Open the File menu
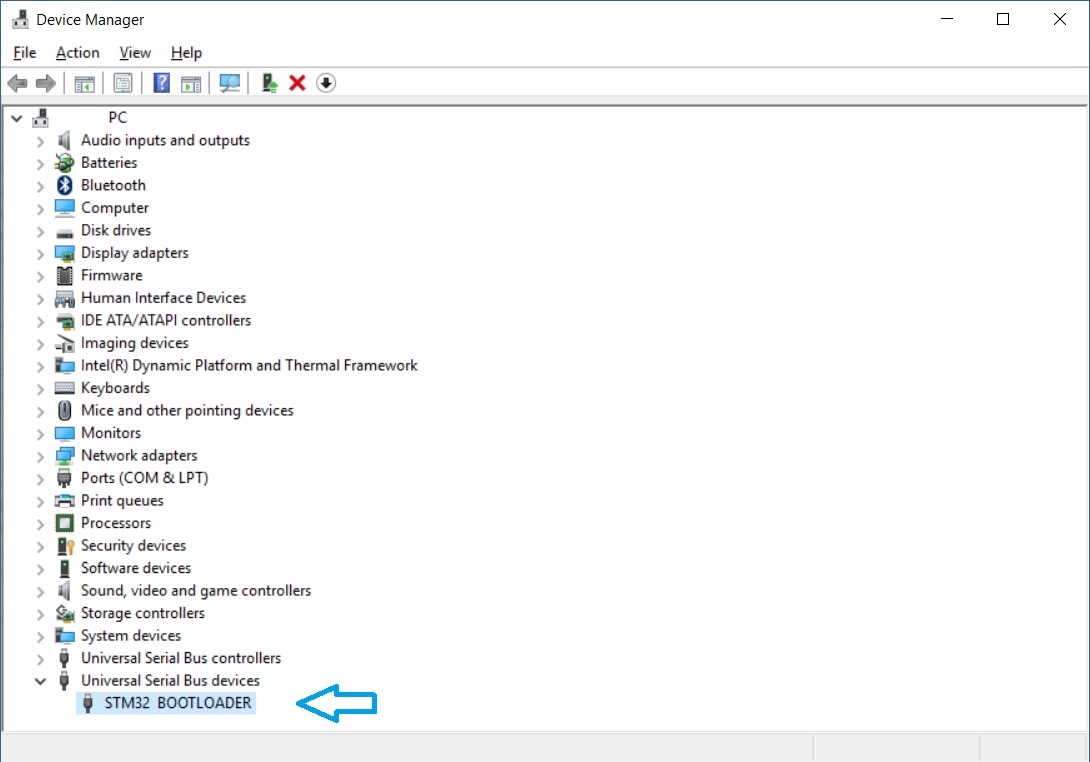The image size is (1090, 762). coord(24,53)
